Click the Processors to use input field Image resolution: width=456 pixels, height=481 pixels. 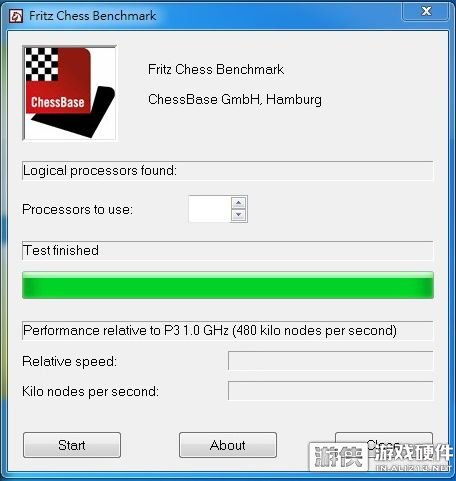tap(210, 209)
